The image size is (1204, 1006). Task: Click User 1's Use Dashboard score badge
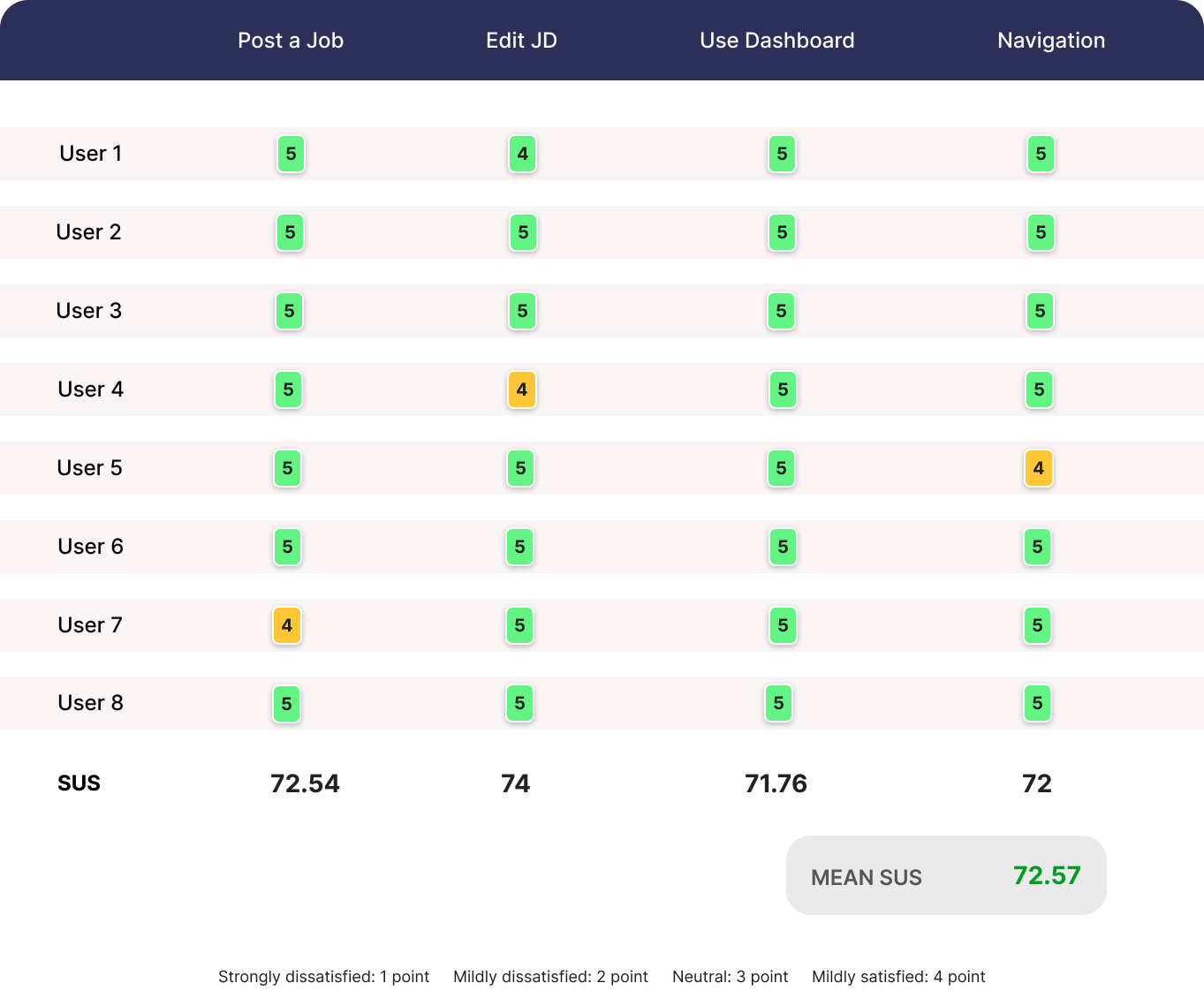coord(782,154)
